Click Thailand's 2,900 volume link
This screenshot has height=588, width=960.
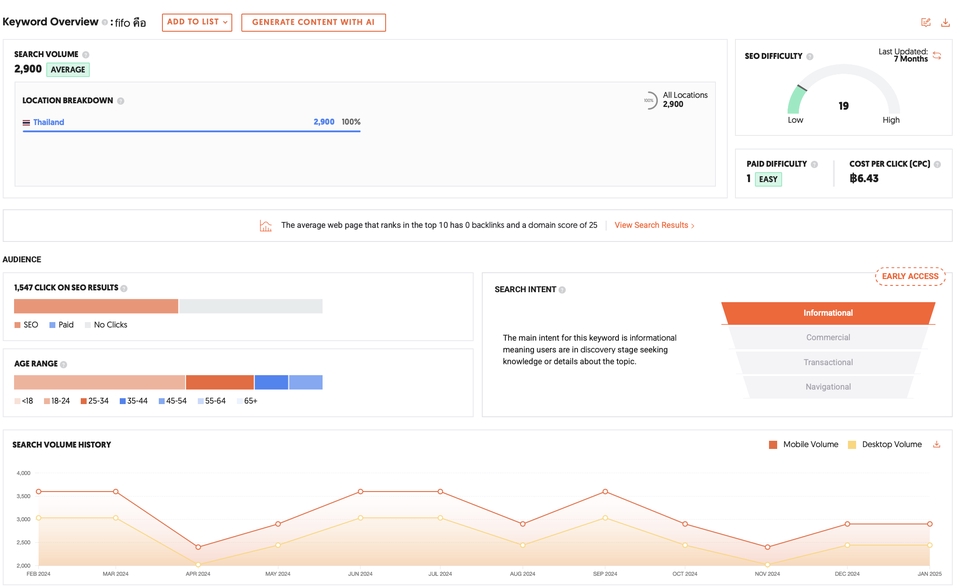(x=324, y=122)
